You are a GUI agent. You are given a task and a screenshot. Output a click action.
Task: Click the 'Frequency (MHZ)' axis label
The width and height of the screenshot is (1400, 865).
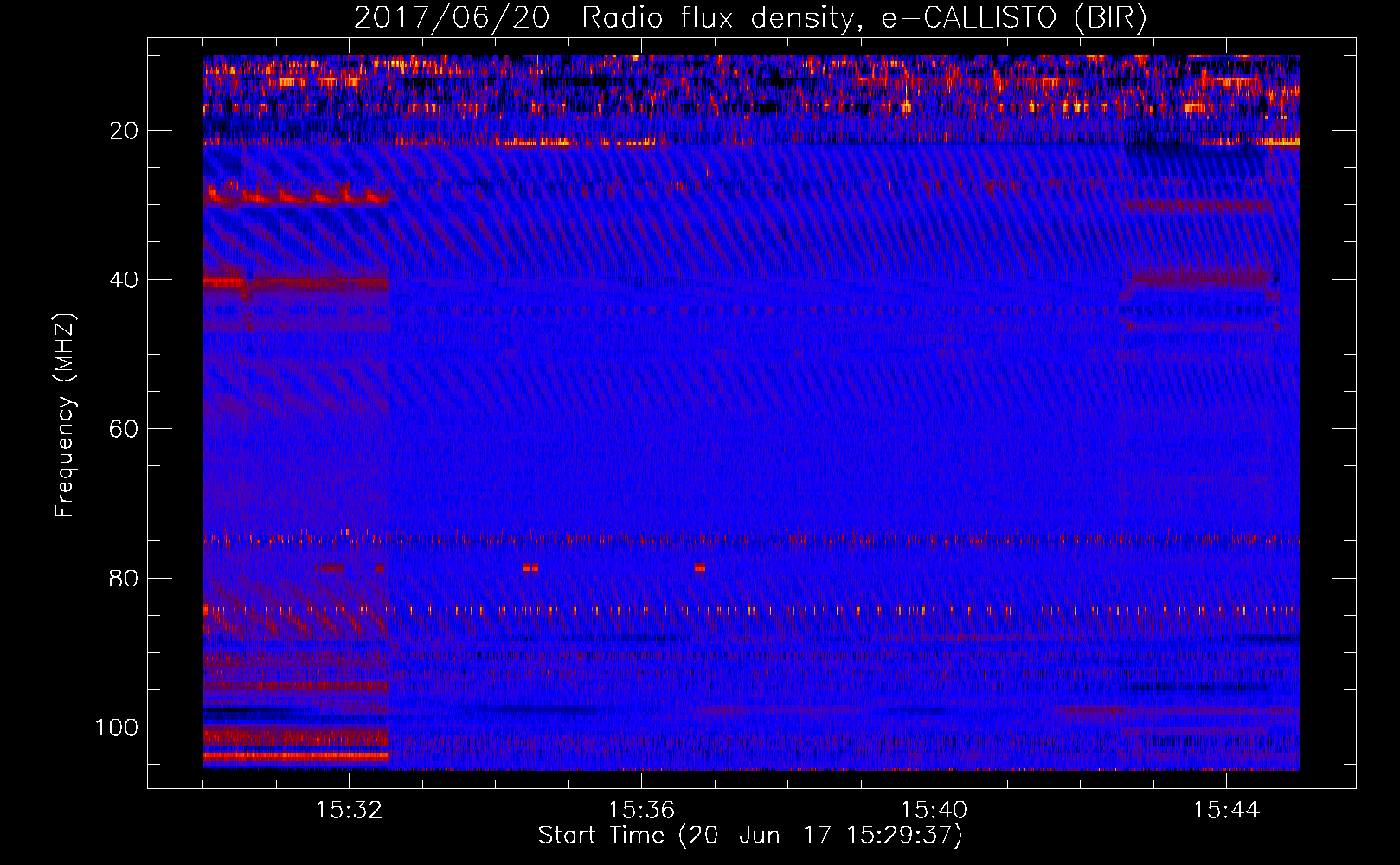[x=65, y=415]
